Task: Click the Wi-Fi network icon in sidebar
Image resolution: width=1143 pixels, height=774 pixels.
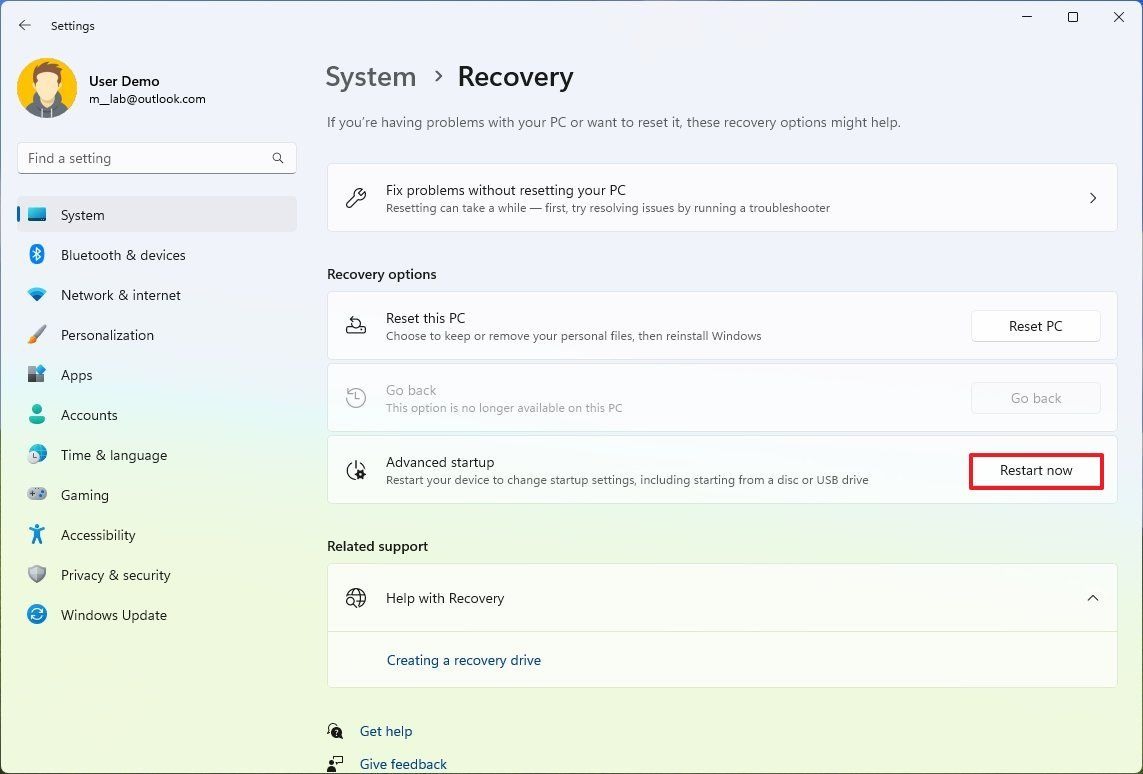Action: coord(36,294)
